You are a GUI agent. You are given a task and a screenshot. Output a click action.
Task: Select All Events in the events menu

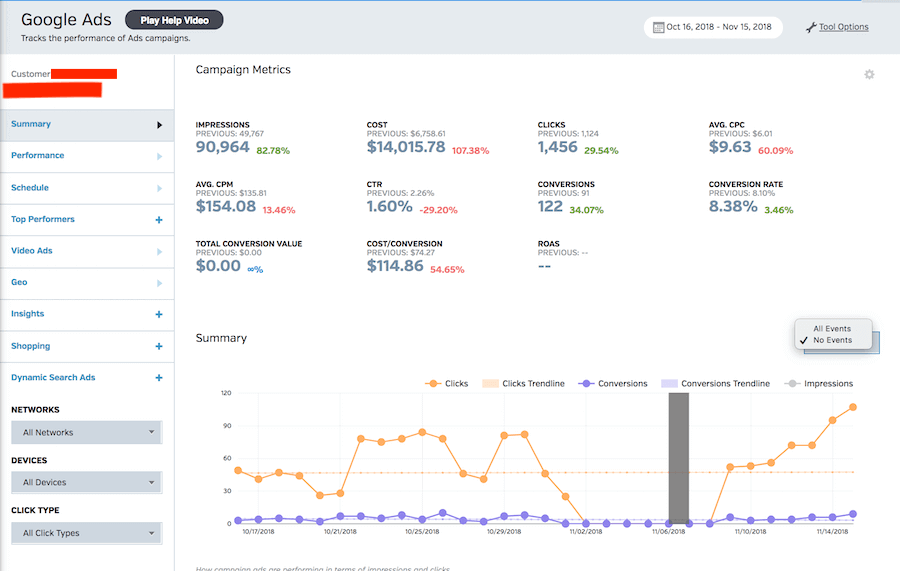pos(832,328)
